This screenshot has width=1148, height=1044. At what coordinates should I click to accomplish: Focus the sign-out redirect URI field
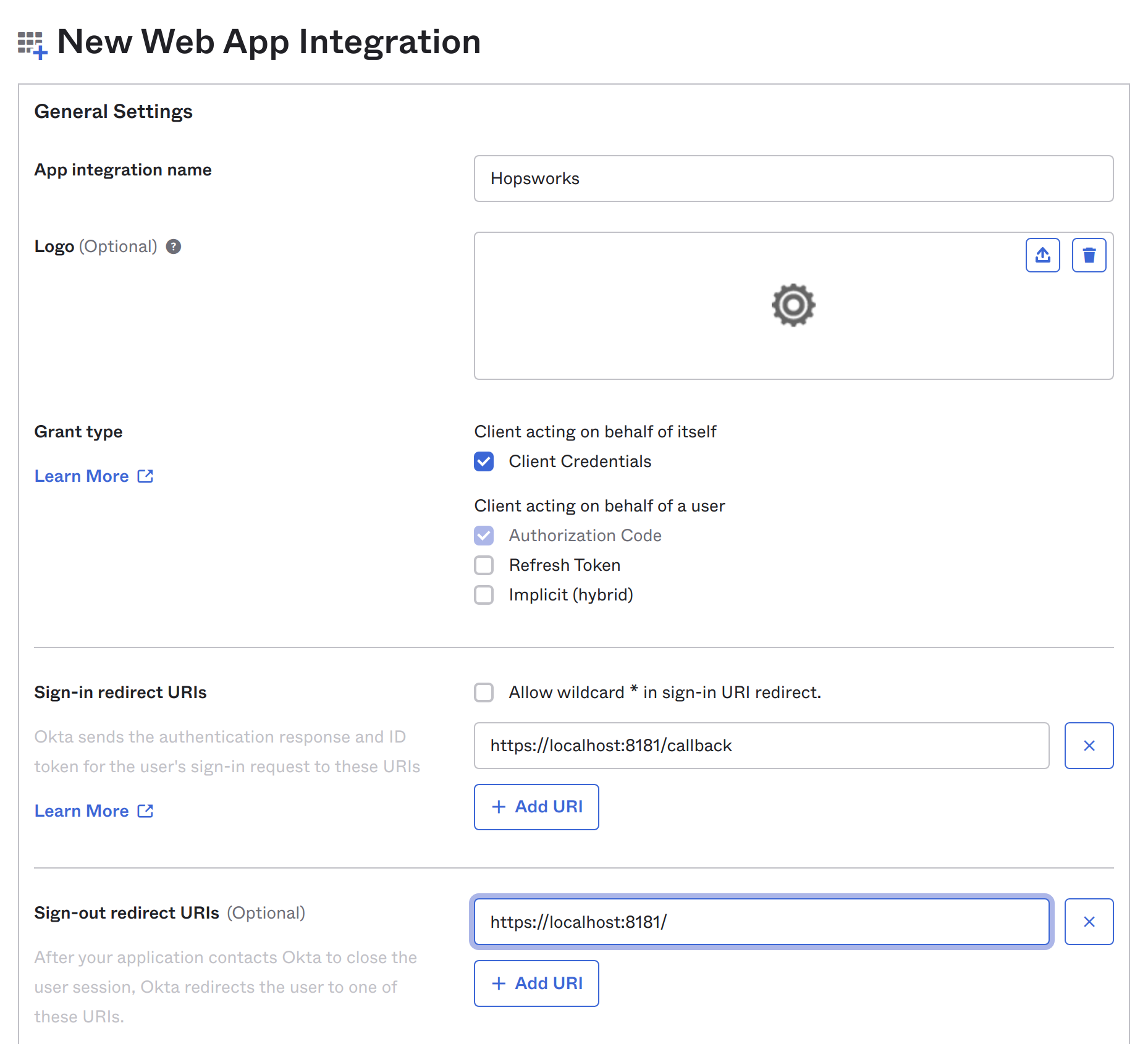tap(761, 922)
